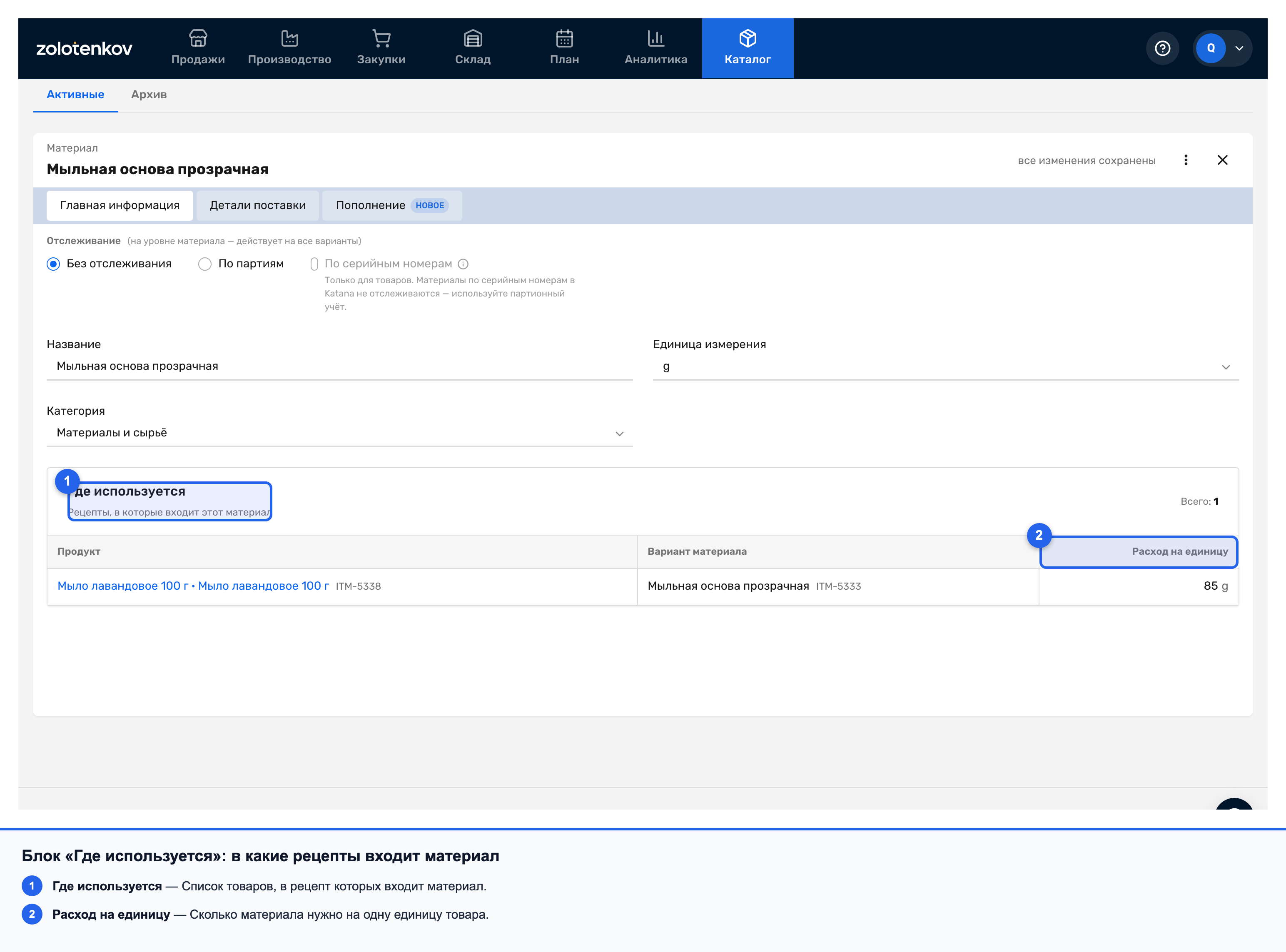Open the Единица измерения dropdown
The height and width of the screenshot is (952, 1286).
pos(945,366)
